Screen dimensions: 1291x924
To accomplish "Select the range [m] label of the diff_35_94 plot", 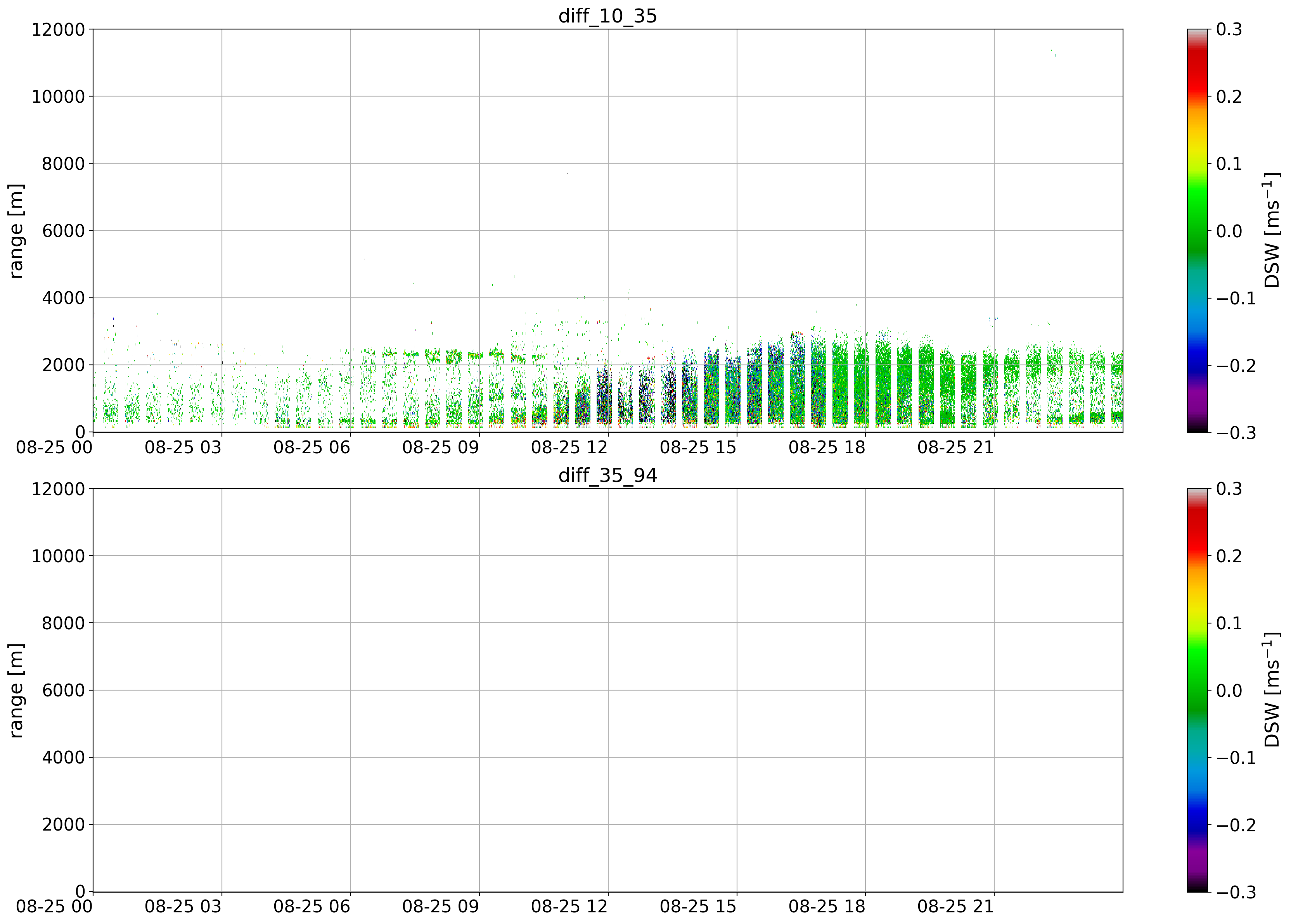I will (17, 691).
